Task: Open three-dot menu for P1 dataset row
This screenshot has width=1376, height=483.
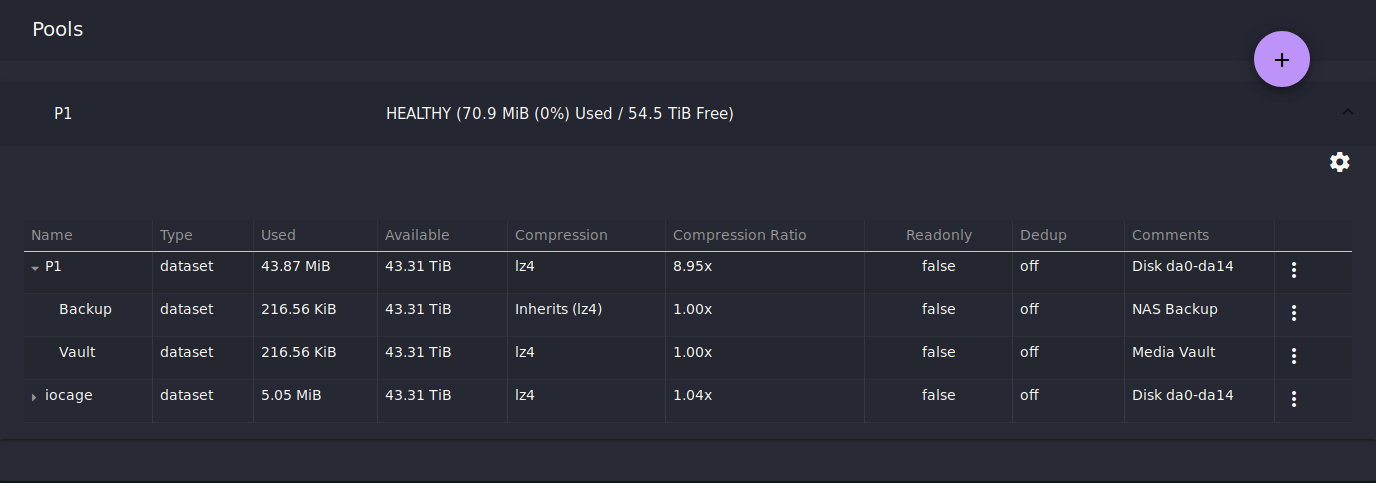Action: tap(1294, 270)
